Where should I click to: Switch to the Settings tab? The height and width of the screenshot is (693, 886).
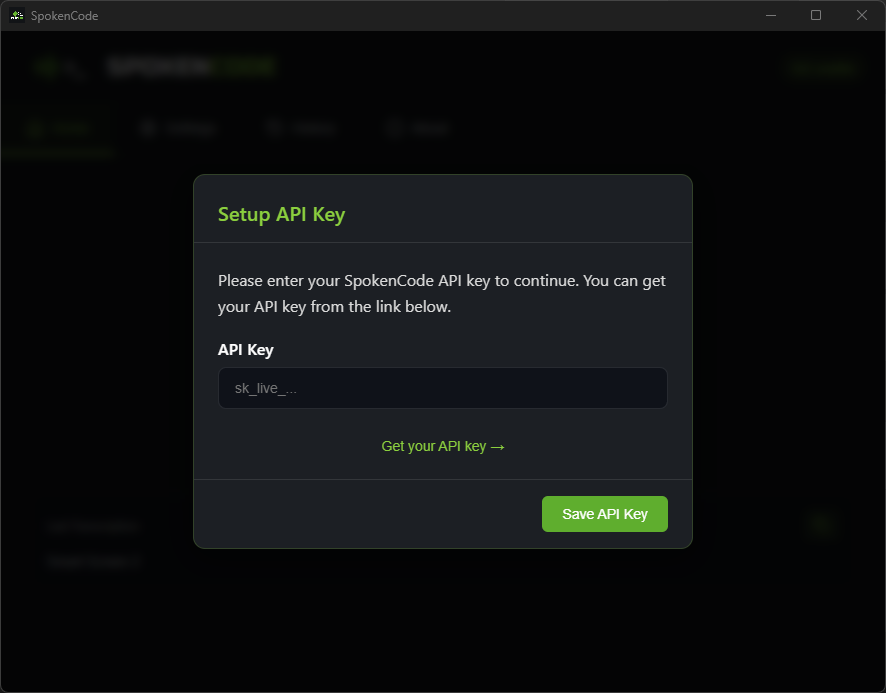click(178, 128)
